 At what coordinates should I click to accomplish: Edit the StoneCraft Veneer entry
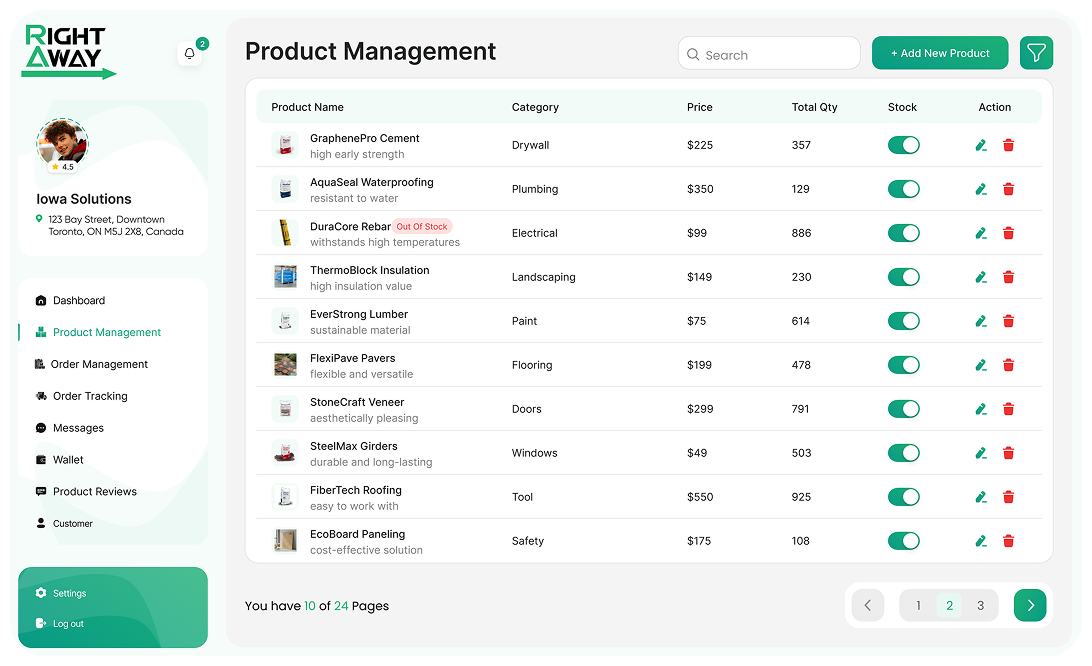point(981,409)
